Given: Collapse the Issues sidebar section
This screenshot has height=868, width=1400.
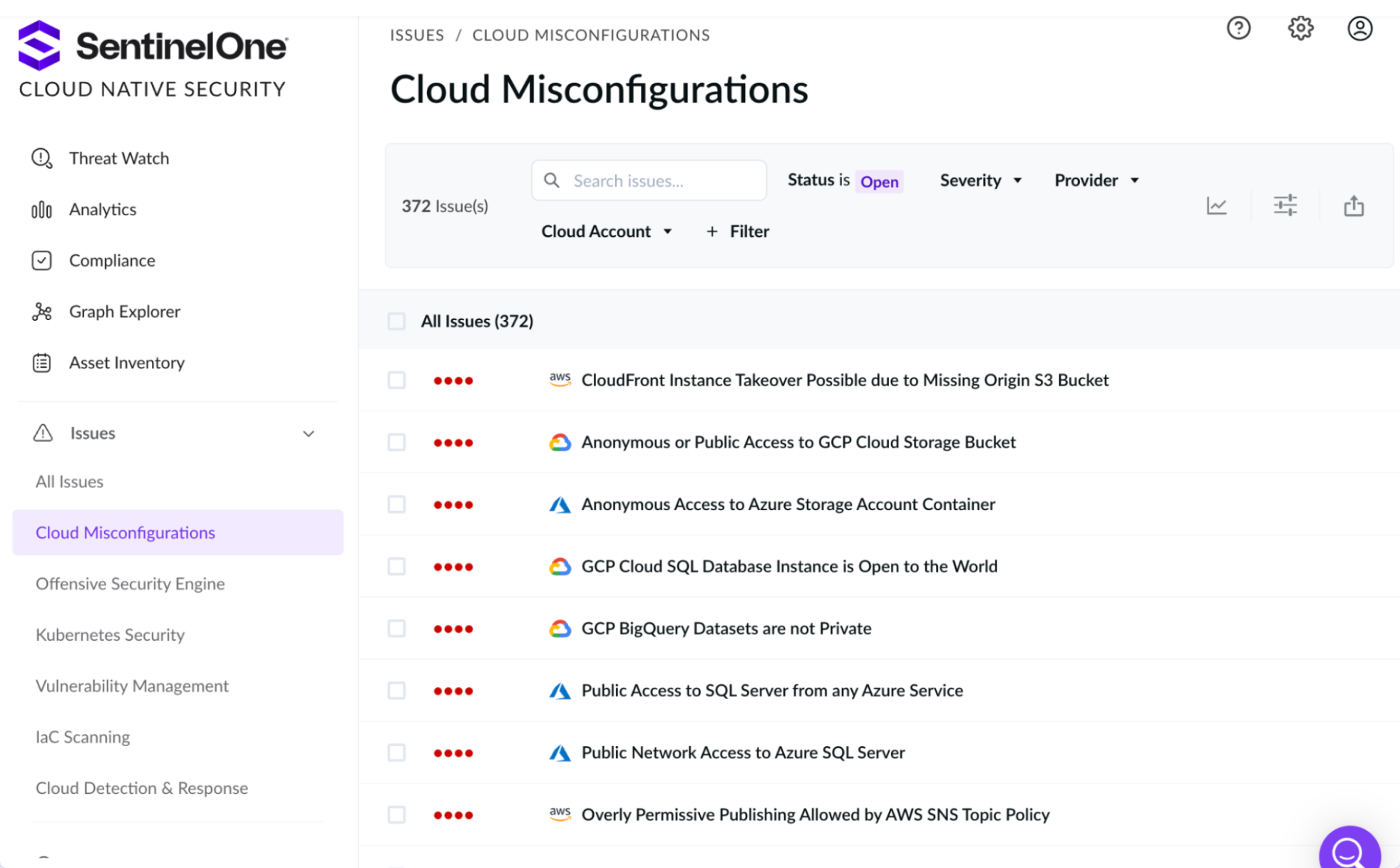Looking at the screenshot, I should [x=308, y=433].
